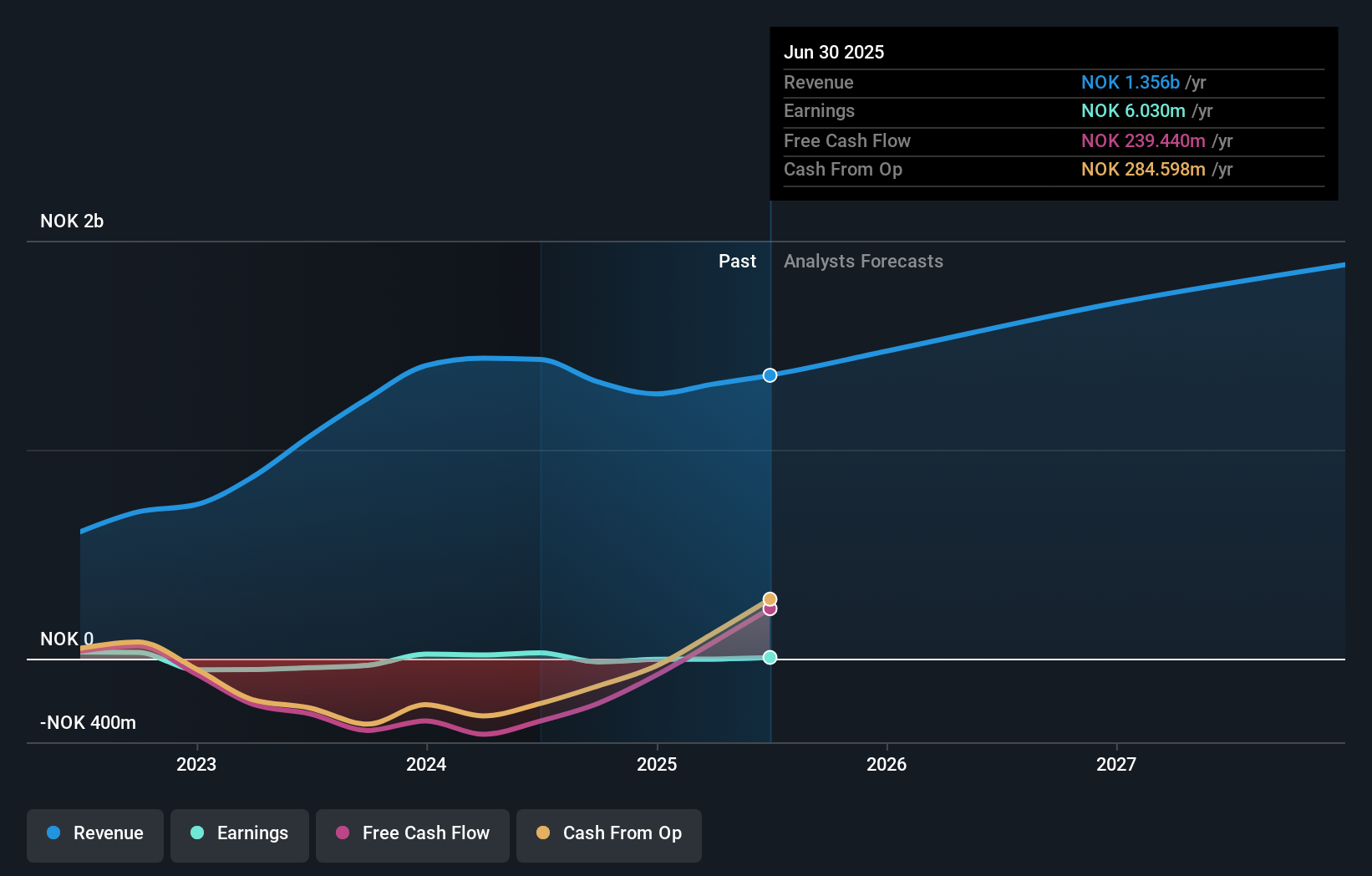Screen dimensions: 1372x876
Task: Select the Free Cash Flow legend dot icon
Action: 343,833
